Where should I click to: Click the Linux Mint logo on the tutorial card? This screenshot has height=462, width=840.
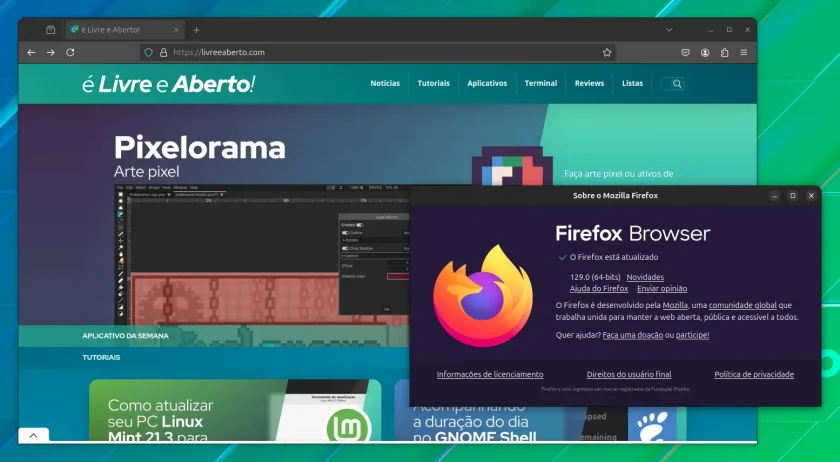[x=348, y=426]
